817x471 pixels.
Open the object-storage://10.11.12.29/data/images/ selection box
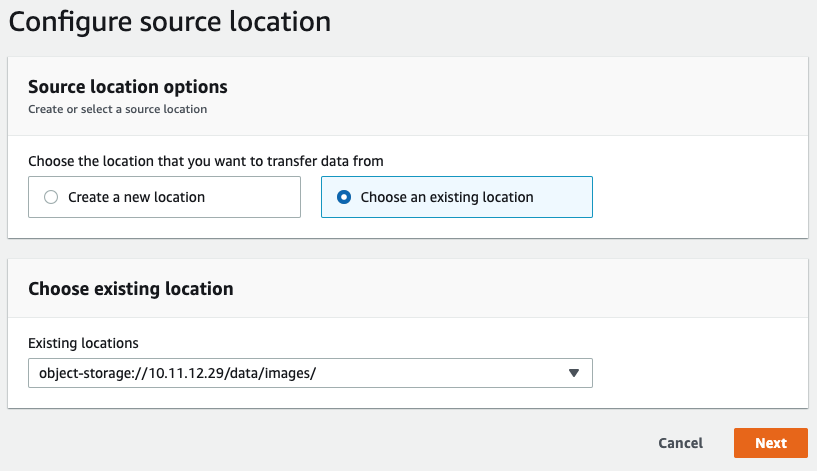tap(310, 373)
